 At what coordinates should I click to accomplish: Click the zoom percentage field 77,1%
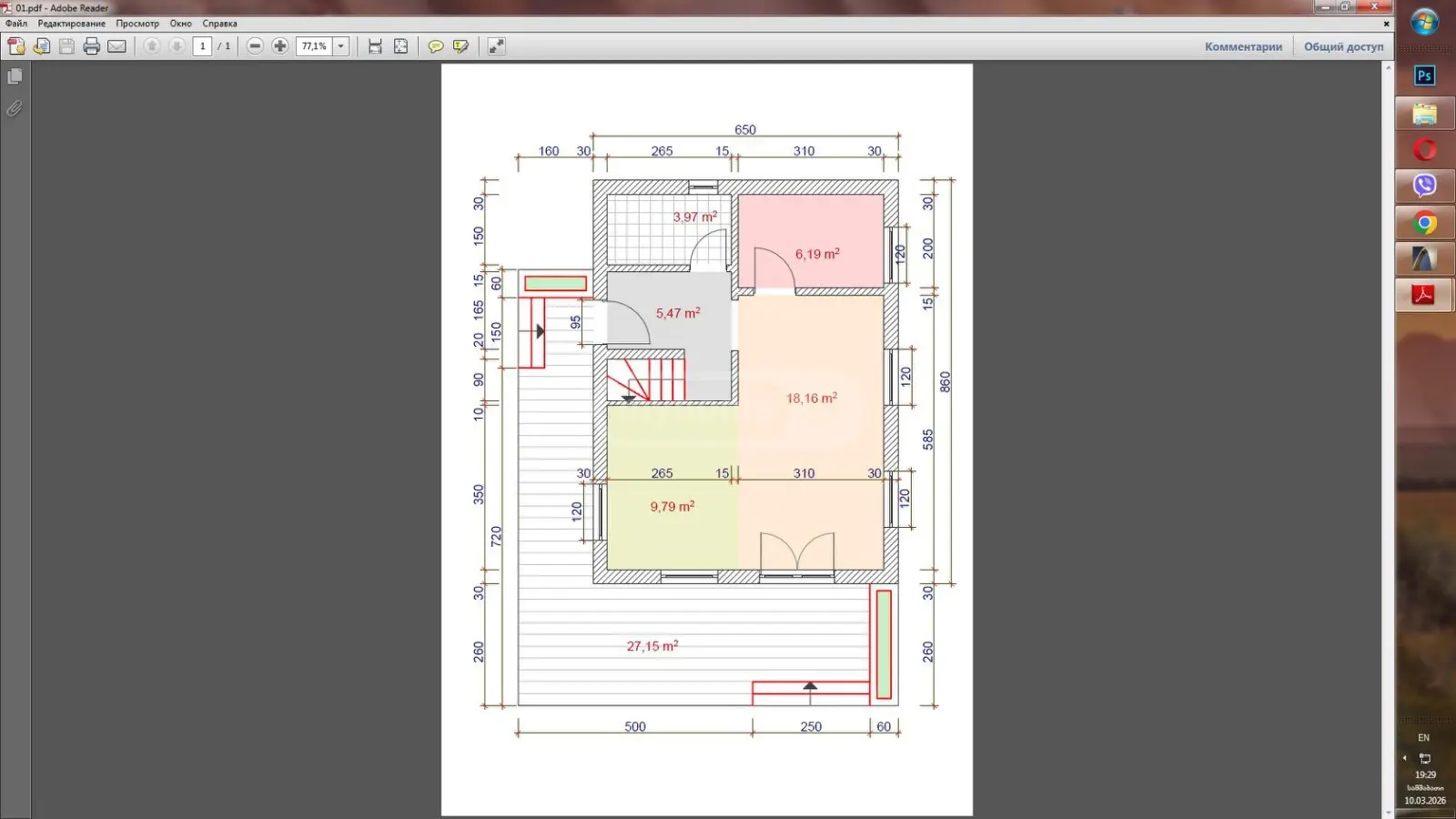click(315, 46)
